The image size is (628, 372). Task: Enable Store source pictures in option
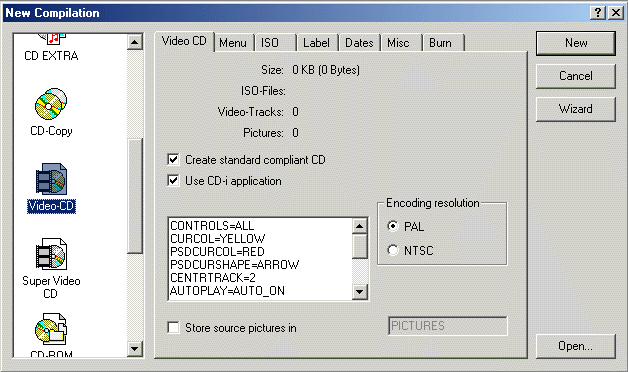[173, 328]
